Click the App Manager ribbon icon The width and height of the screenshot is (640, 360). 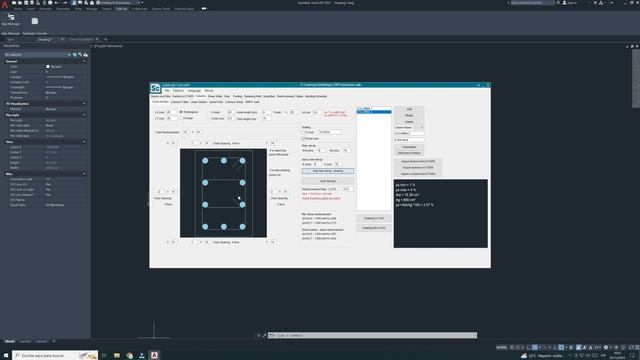[11, 17]
